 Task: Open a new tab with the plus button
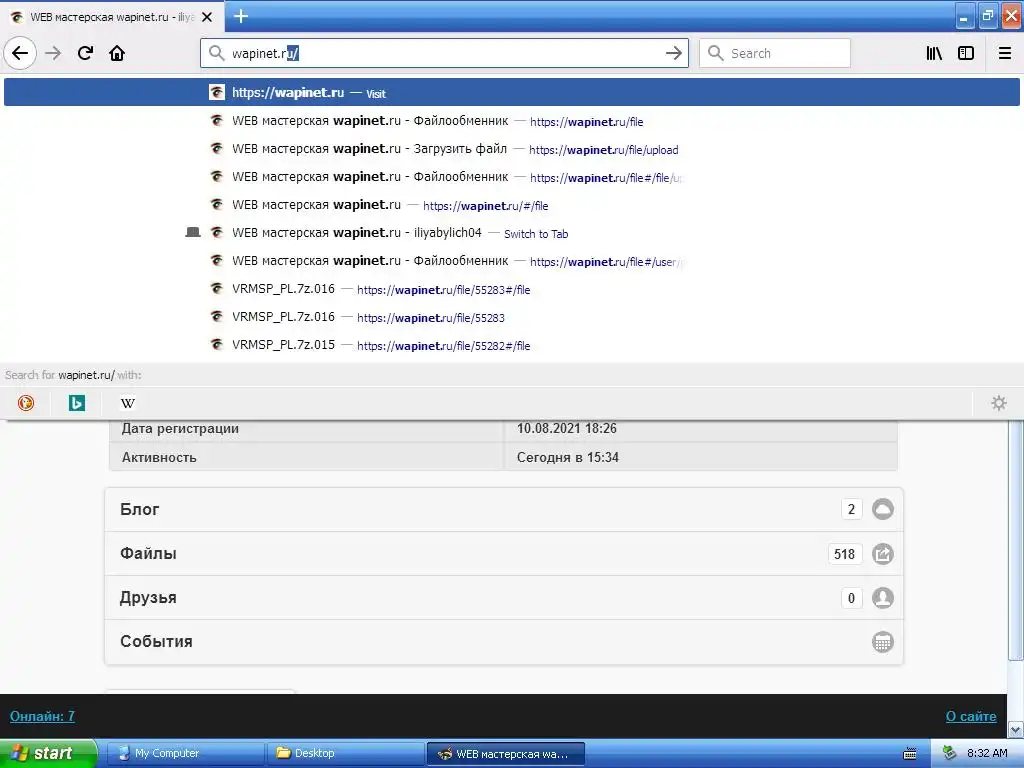[x=241, y=16]
